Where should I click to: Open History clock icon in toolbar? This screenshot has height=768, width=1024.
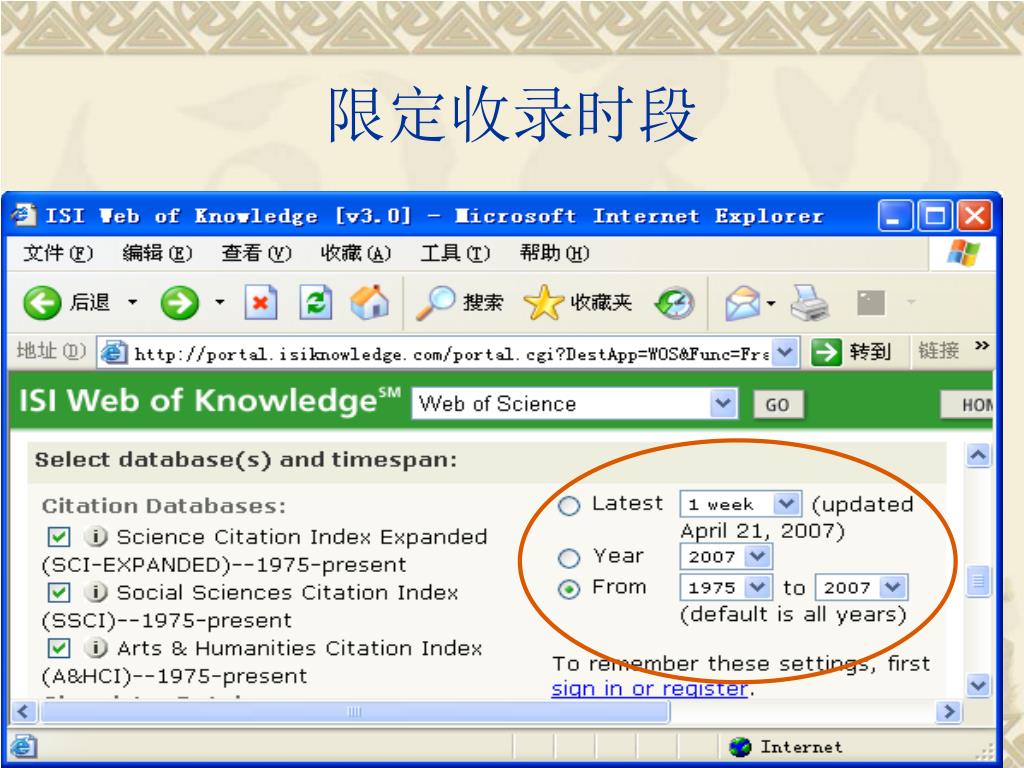tap(675, 302)
